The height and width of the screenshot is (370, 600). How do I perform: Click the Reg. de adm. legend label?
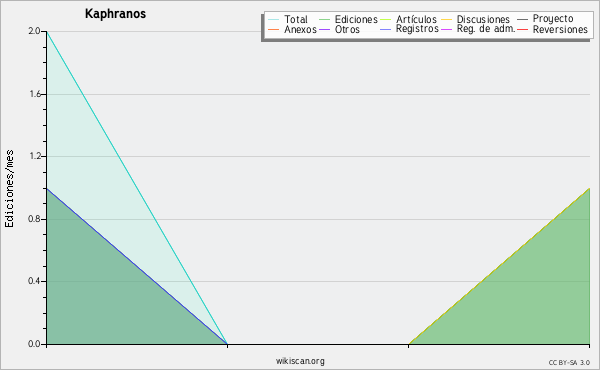coord(486,29)
